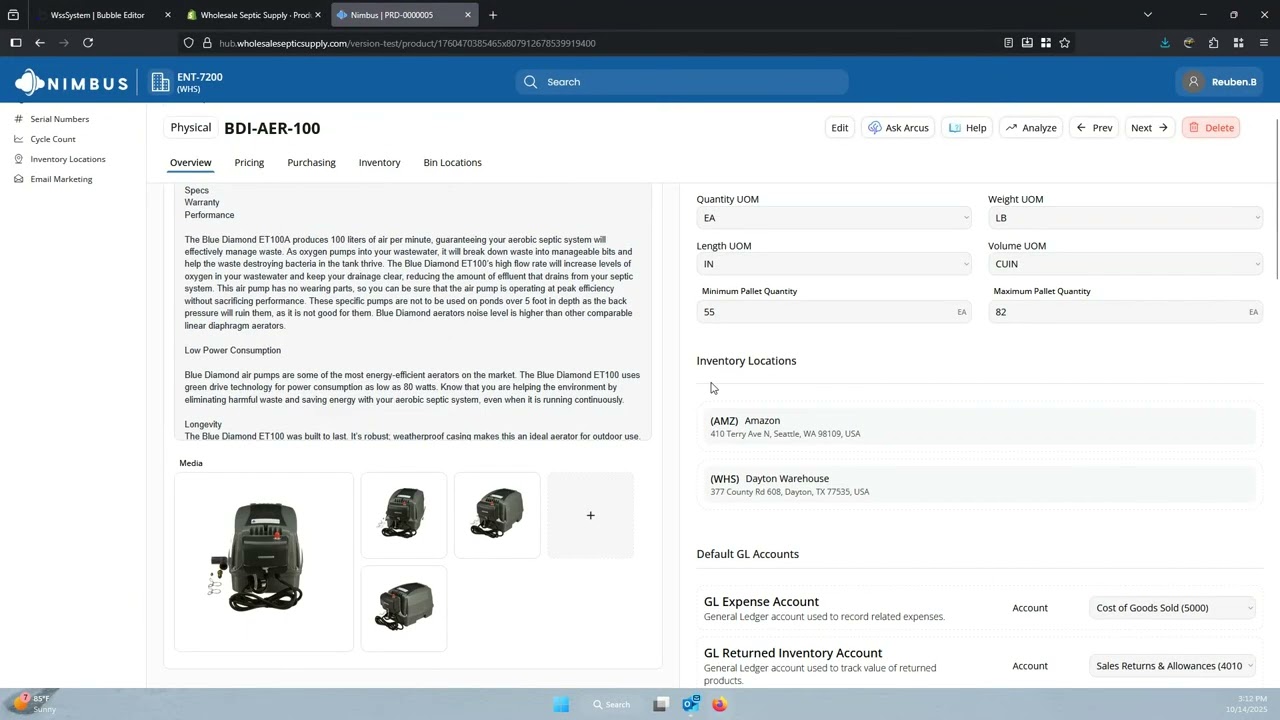
Task: Change the GL Expense Account dropdown
Action: tap(1172, 608)
